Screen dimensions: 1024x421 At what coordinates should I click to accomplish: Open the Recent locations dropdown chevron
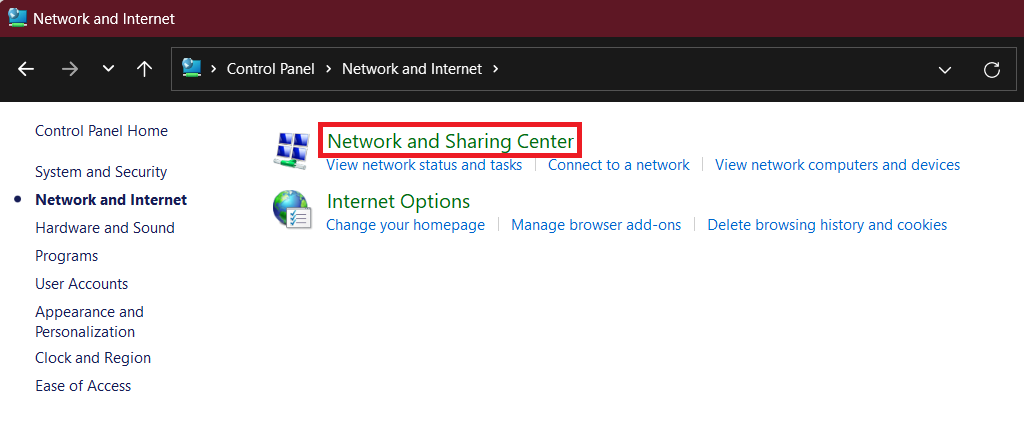108,69
